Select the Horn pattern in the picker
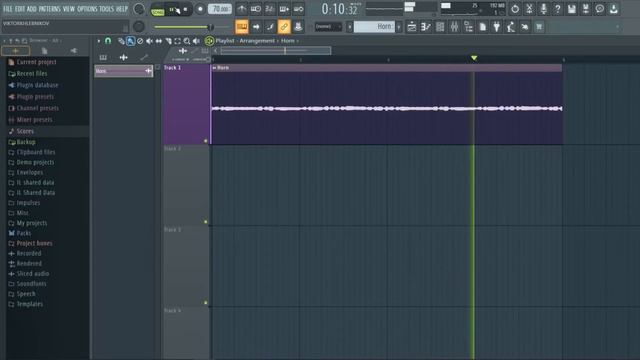 point(123,71)
